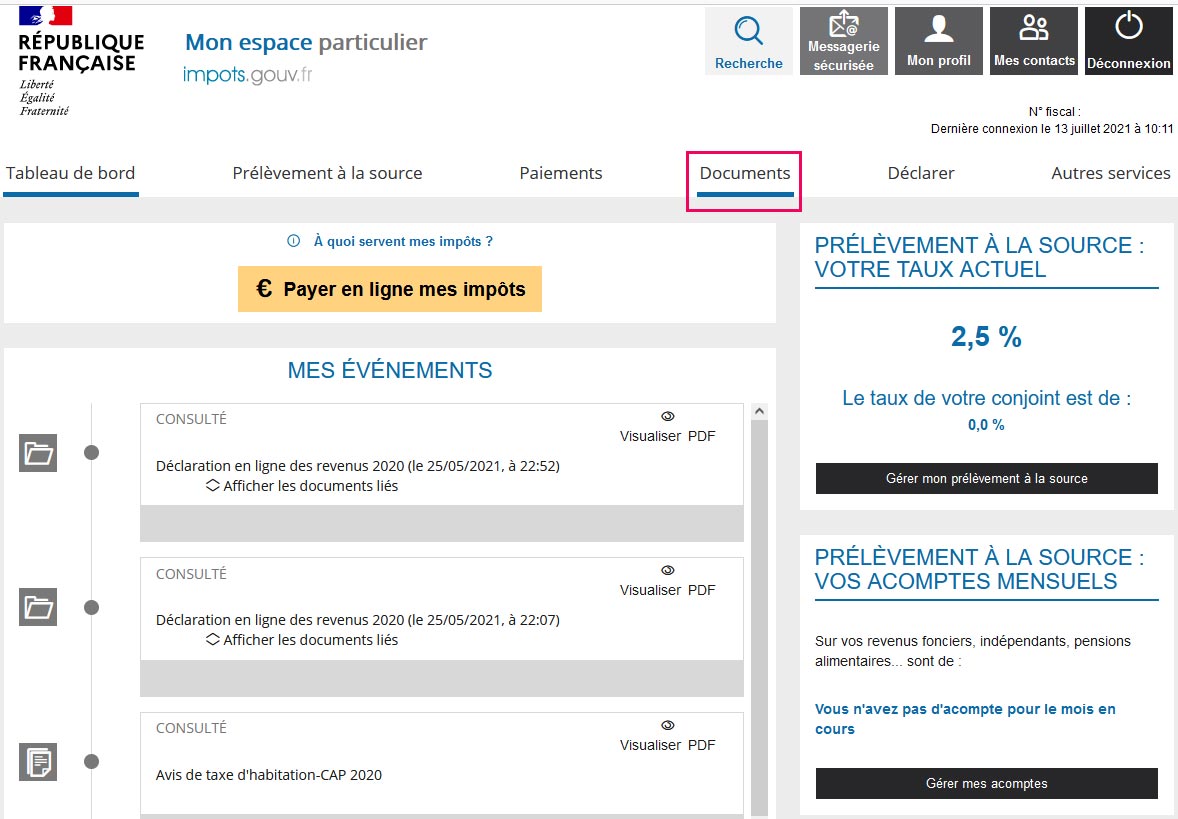The height and width of the screenshot is (819, 1178).
Task: Open the Paiements tab
Action: click(560, 172)
